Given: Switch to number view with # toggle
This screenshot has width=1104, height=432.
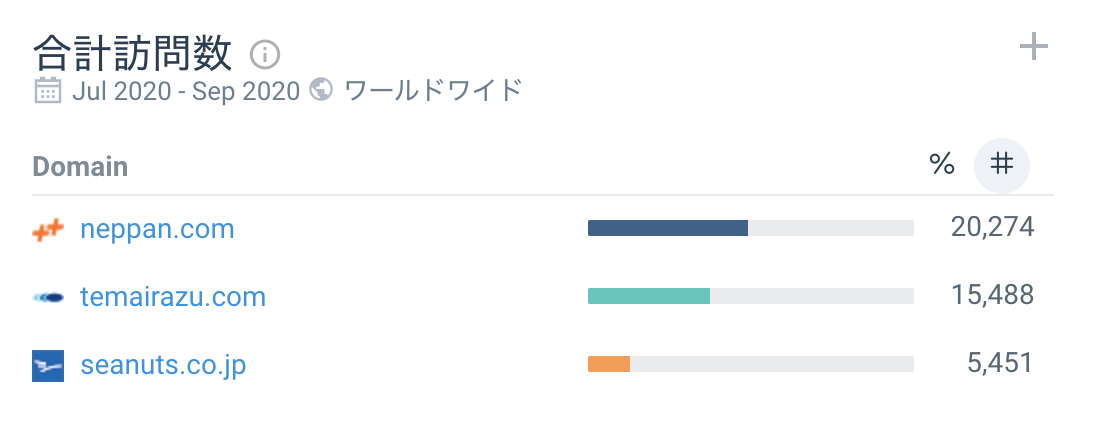Looking at the screenshot, I should 1001,165.
